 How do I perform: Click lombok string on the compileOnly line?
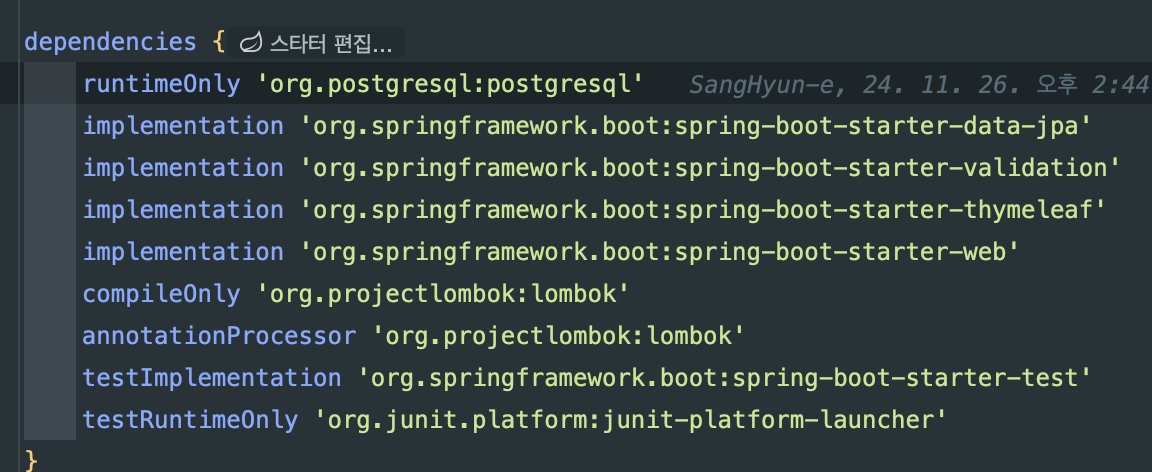[442, 294]
